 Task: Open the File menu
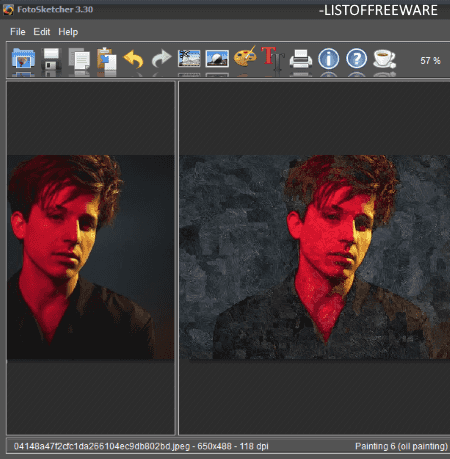click(x=18, y=32)
